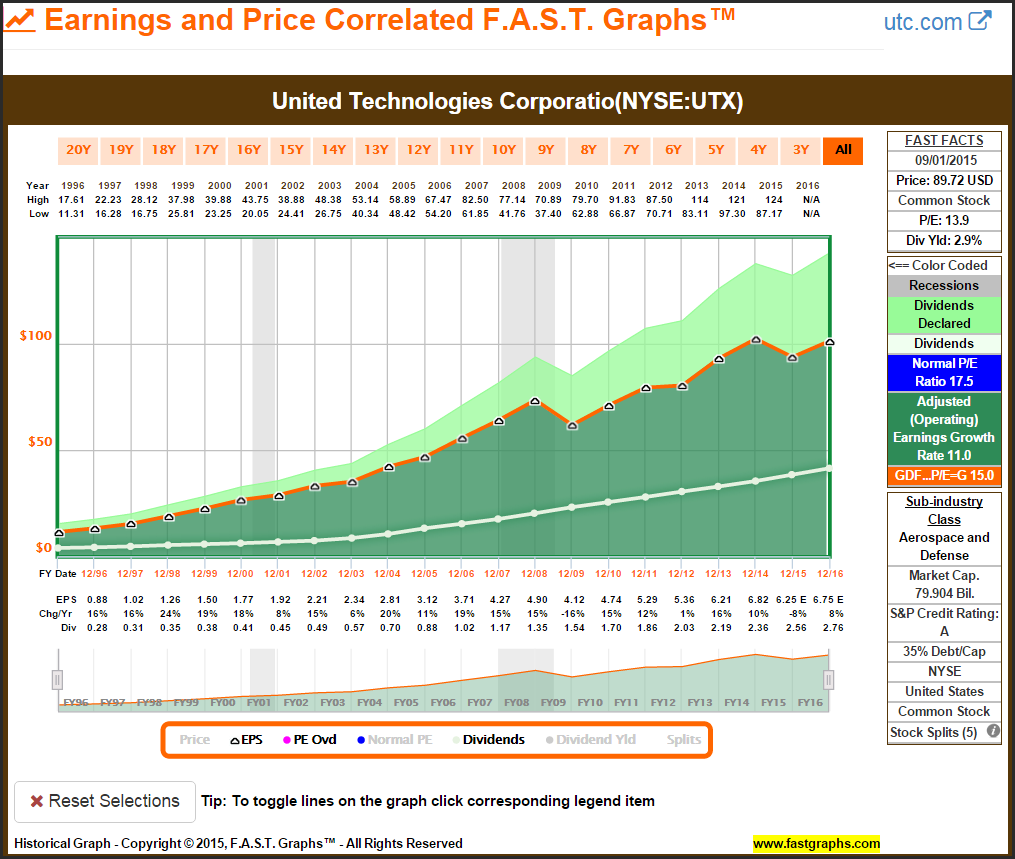Click the red X icon on Reset Selections
The width and height of the screenshot is (1015, 859).
tap(36, 801)
